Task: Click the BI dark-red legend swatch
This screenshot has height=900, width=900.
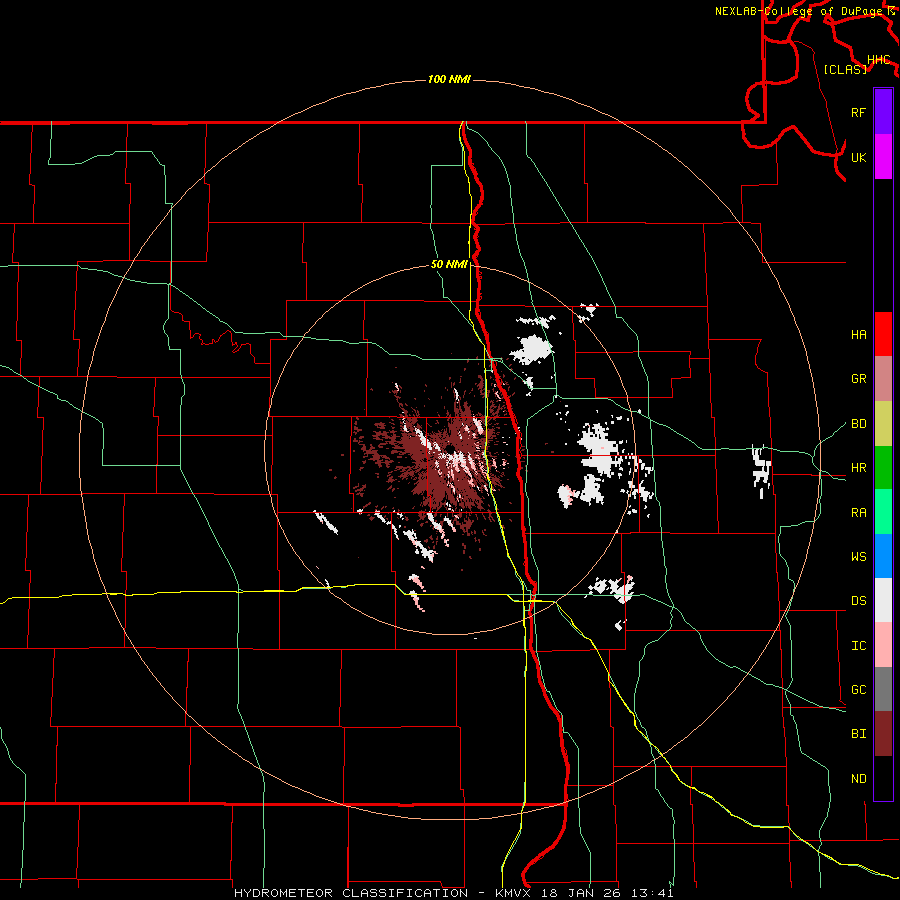Action: click(883, 734)
